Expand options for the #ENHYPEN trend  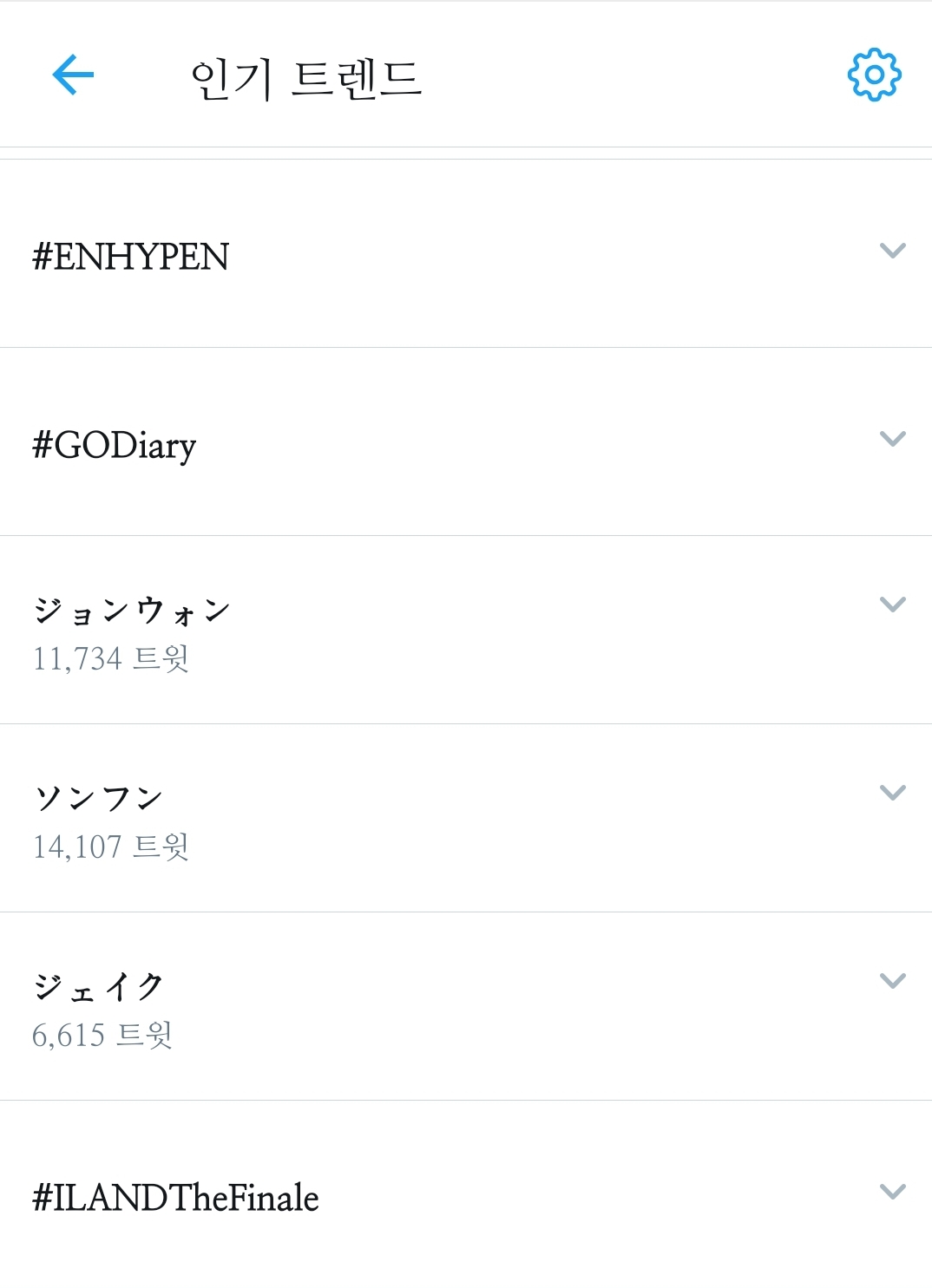point(891,250)
